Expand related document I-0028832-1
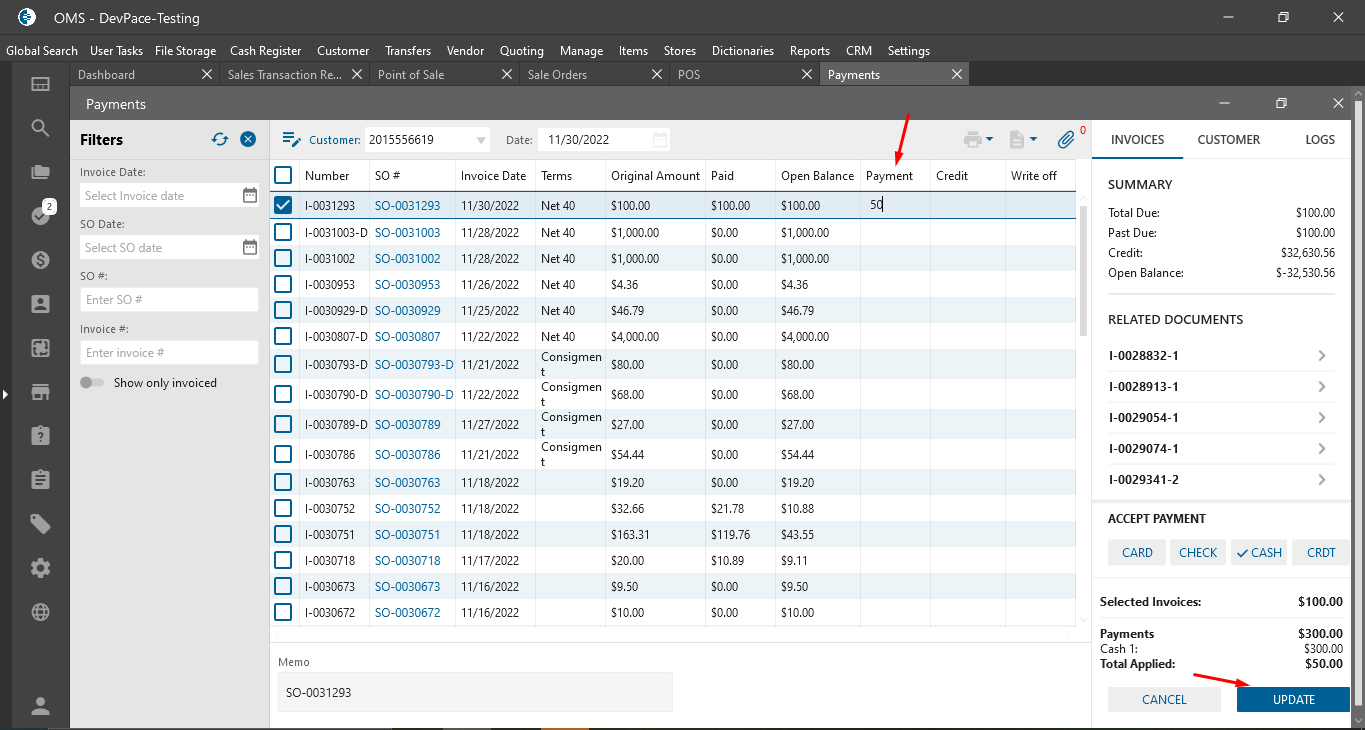Screen dimensions: 1365x730 1321,356
